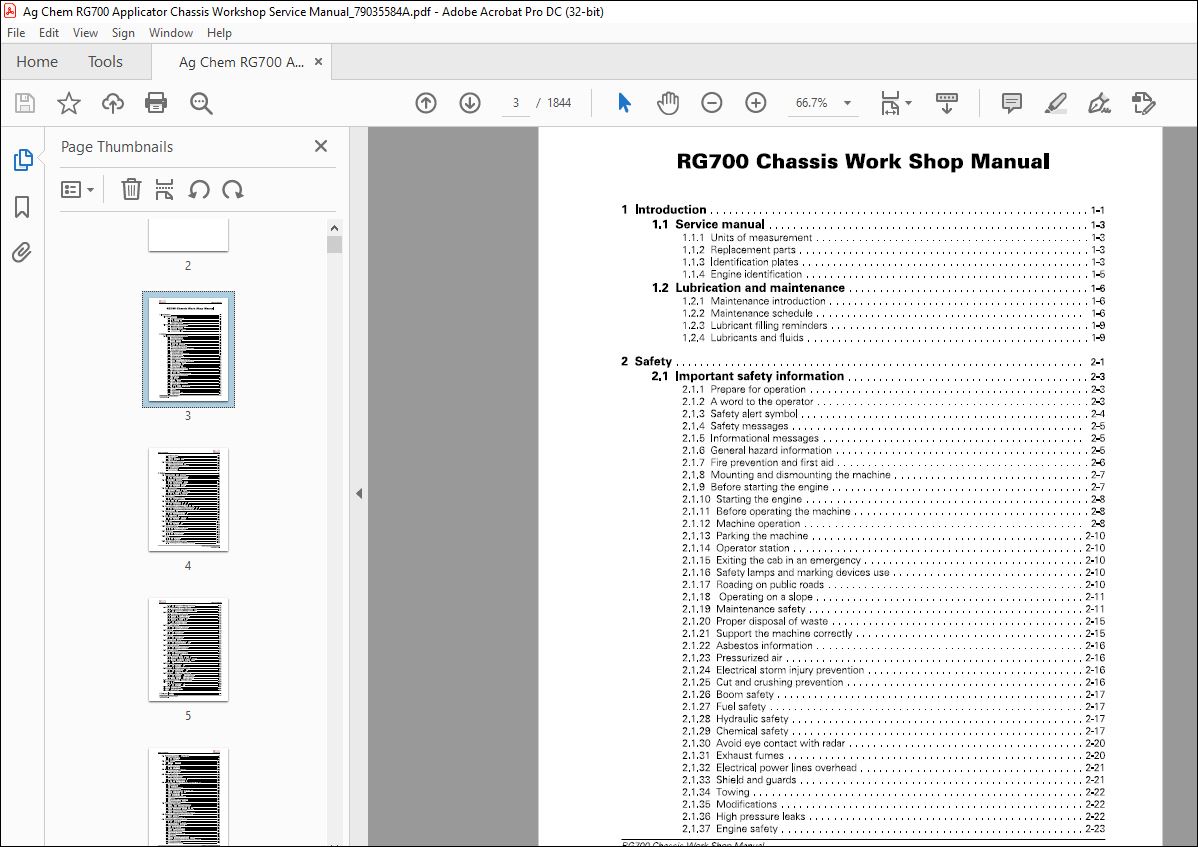1198x847 pixels.
Task: Delete selected page trash icon
Action: (x=131, y=189)
